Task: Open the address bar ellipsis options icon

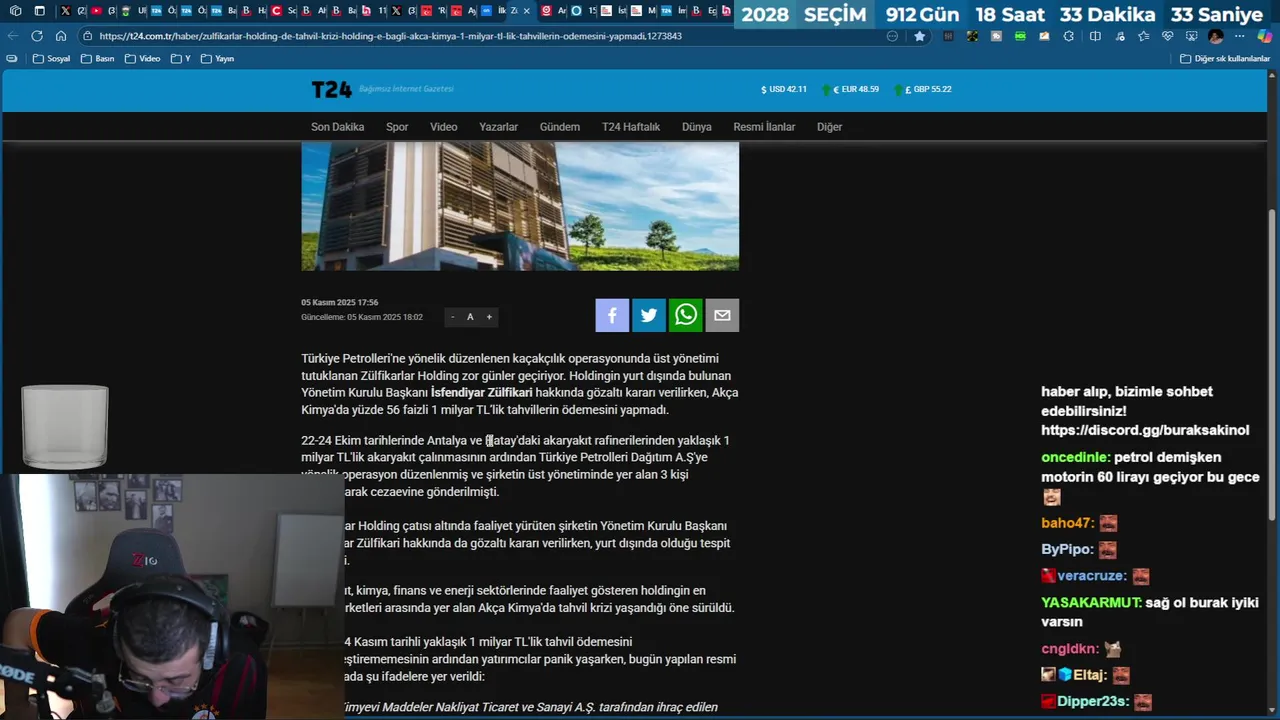Action: (893, 36)
